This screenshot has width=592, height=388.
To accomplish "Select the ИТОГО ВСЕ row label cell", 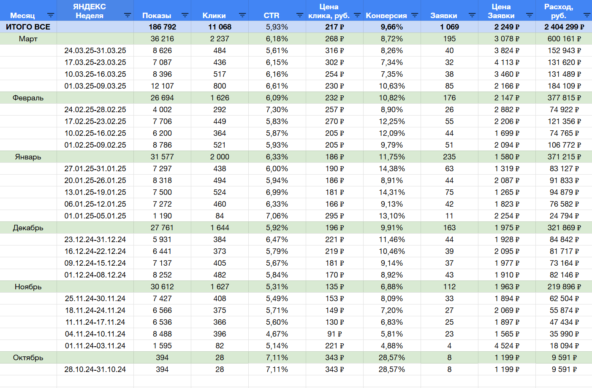I will point(28,27).
